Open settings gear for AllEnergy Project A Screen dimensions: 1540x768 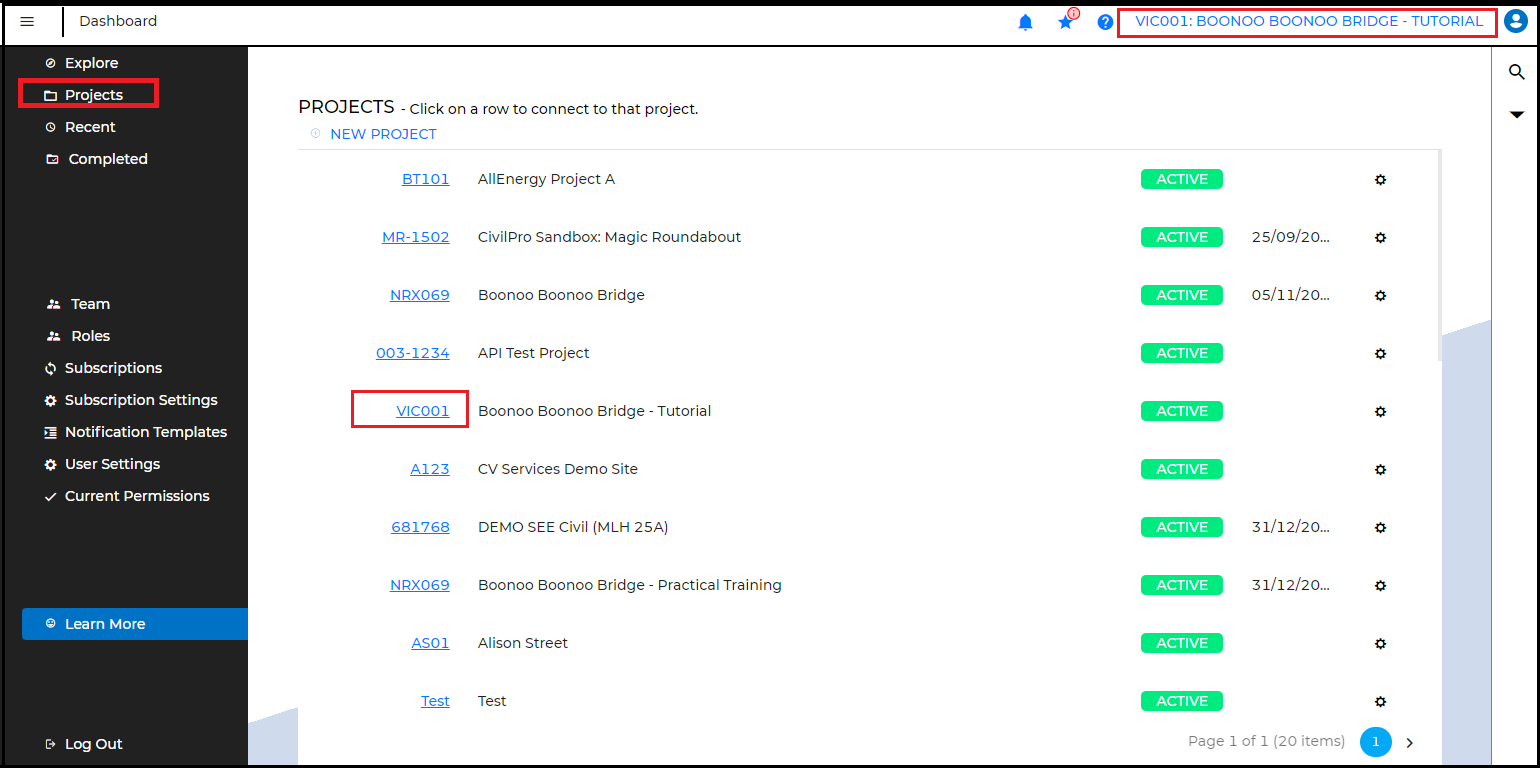1380,180
